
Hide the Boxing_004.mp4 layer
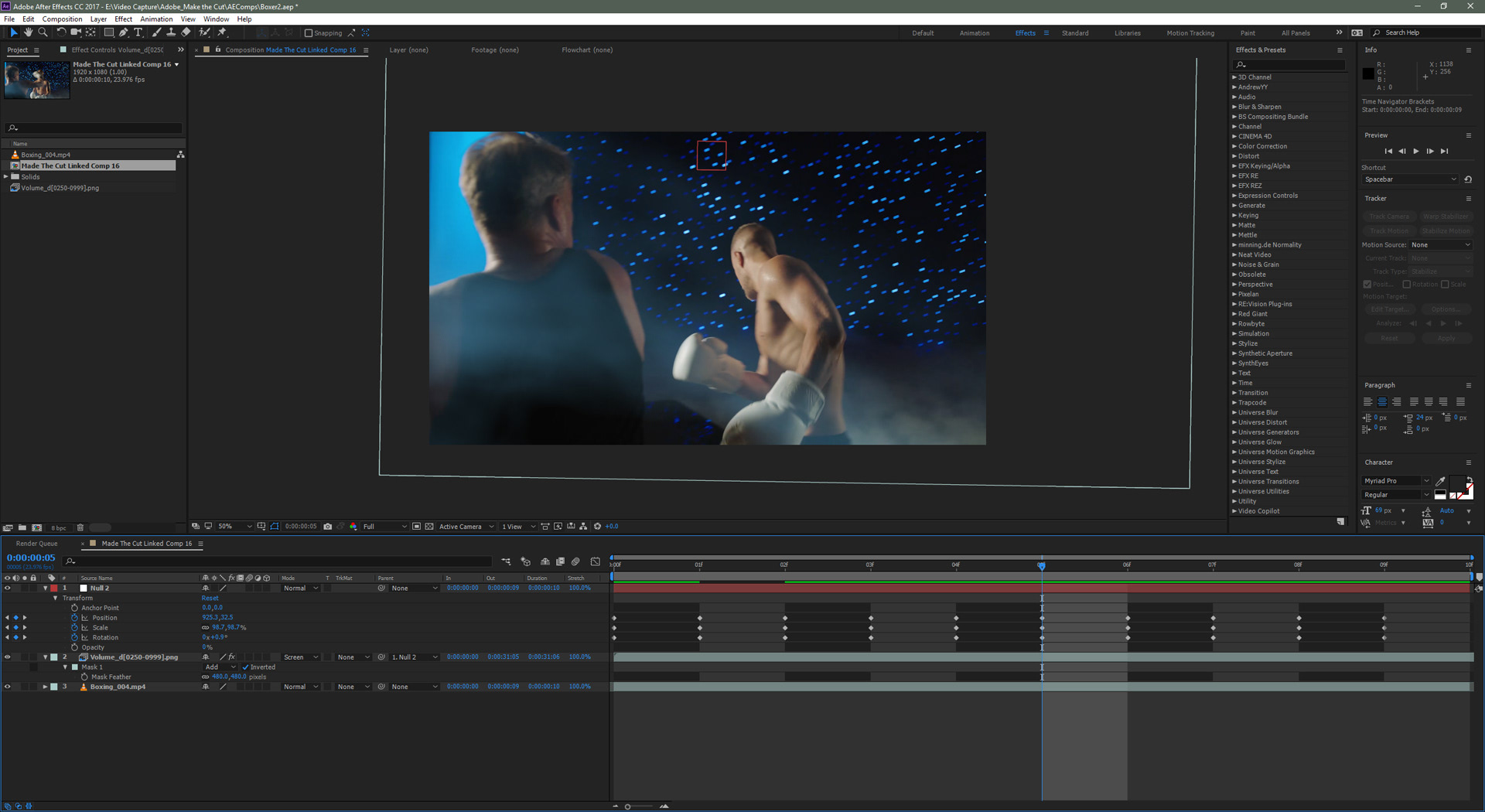[8, 687]
